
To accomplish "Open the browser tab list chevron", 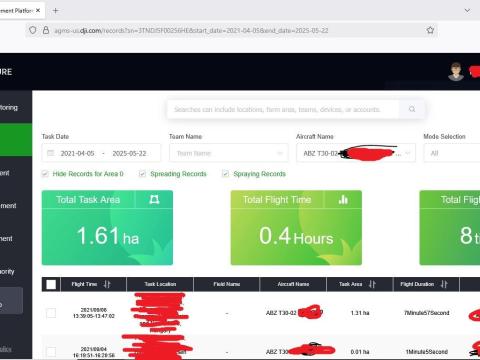I will click(x=467, y=10).
